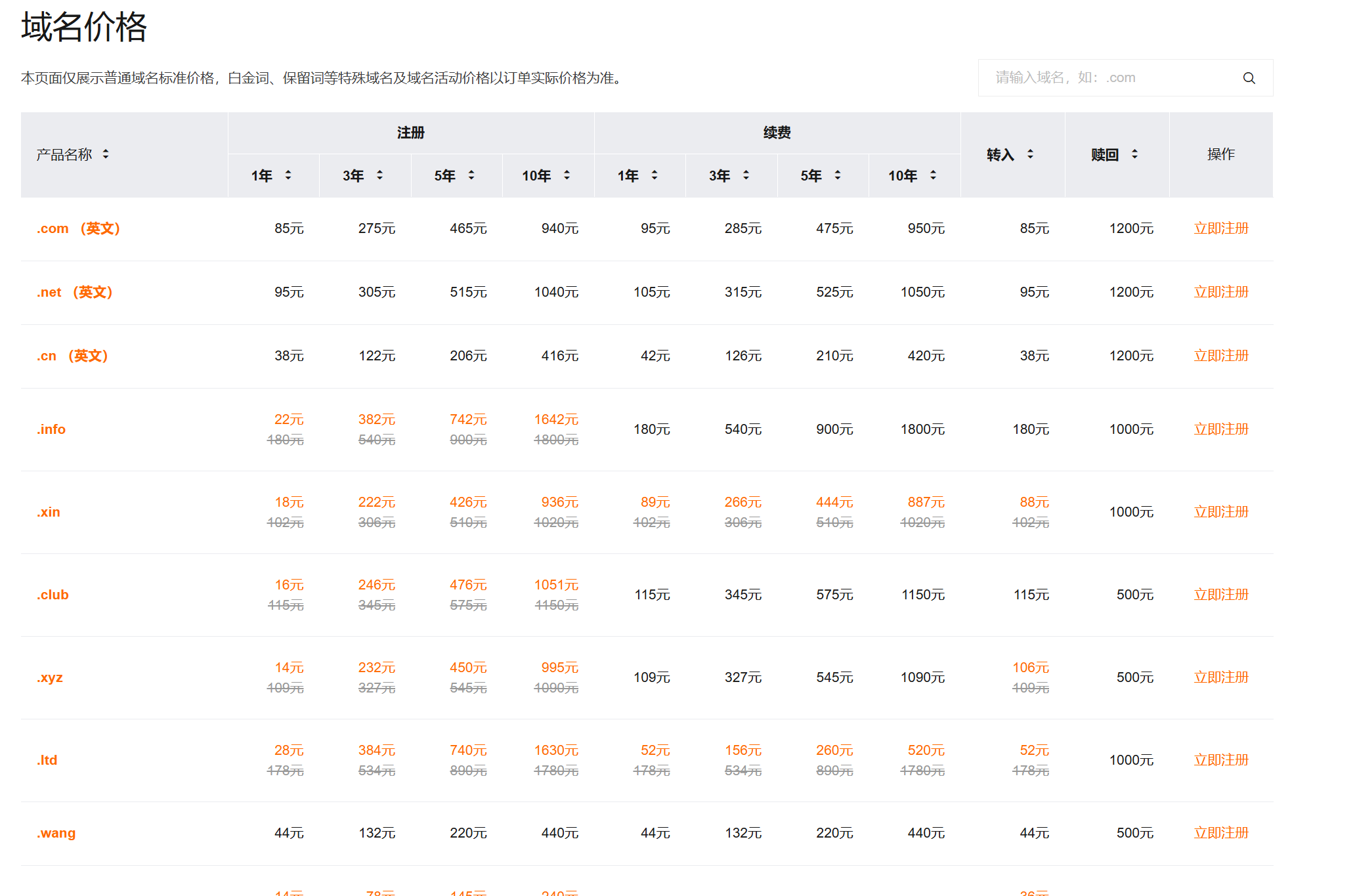Screen dimensions: 1355x896
Task: Sort by transfer-in (转入) price
Action: pos(1030,154)
